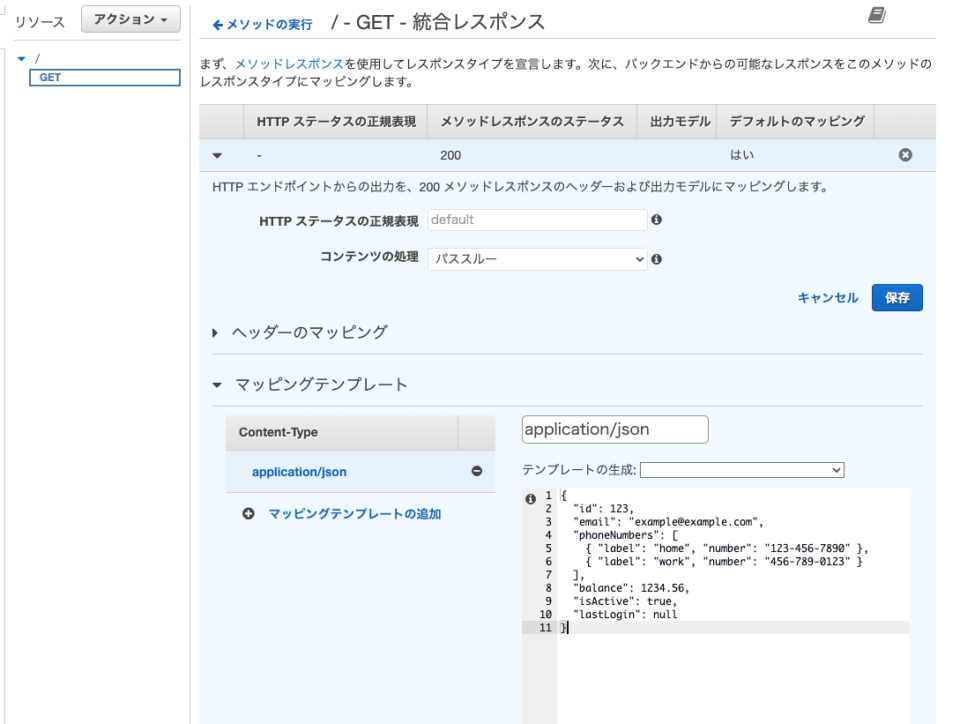This screenshot has width=960, height=724.
Task: Open the パススルー content handling dropdown
Action: 537,259
